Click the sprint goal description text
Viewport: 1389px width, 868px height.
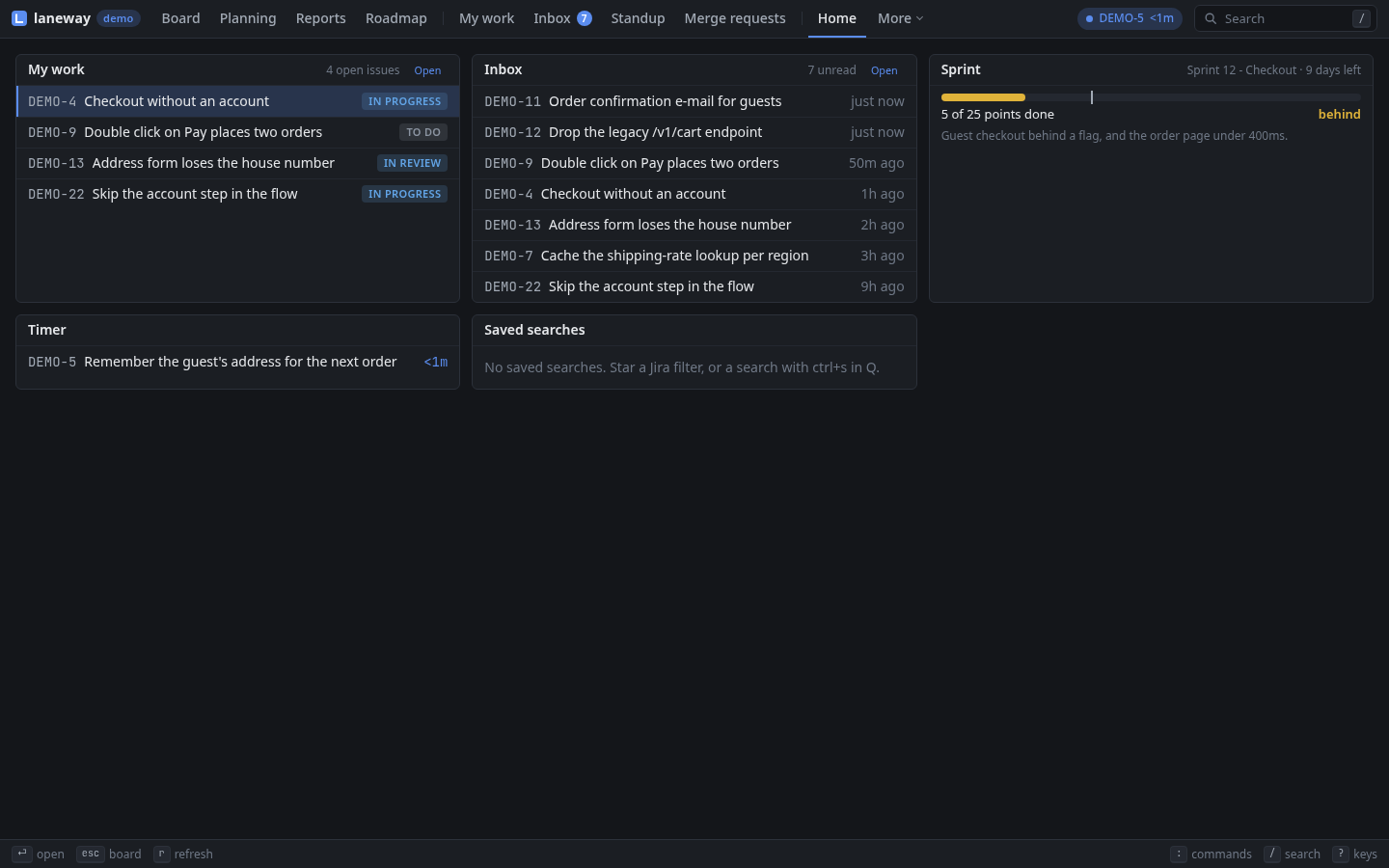(x=1114, y=136)
